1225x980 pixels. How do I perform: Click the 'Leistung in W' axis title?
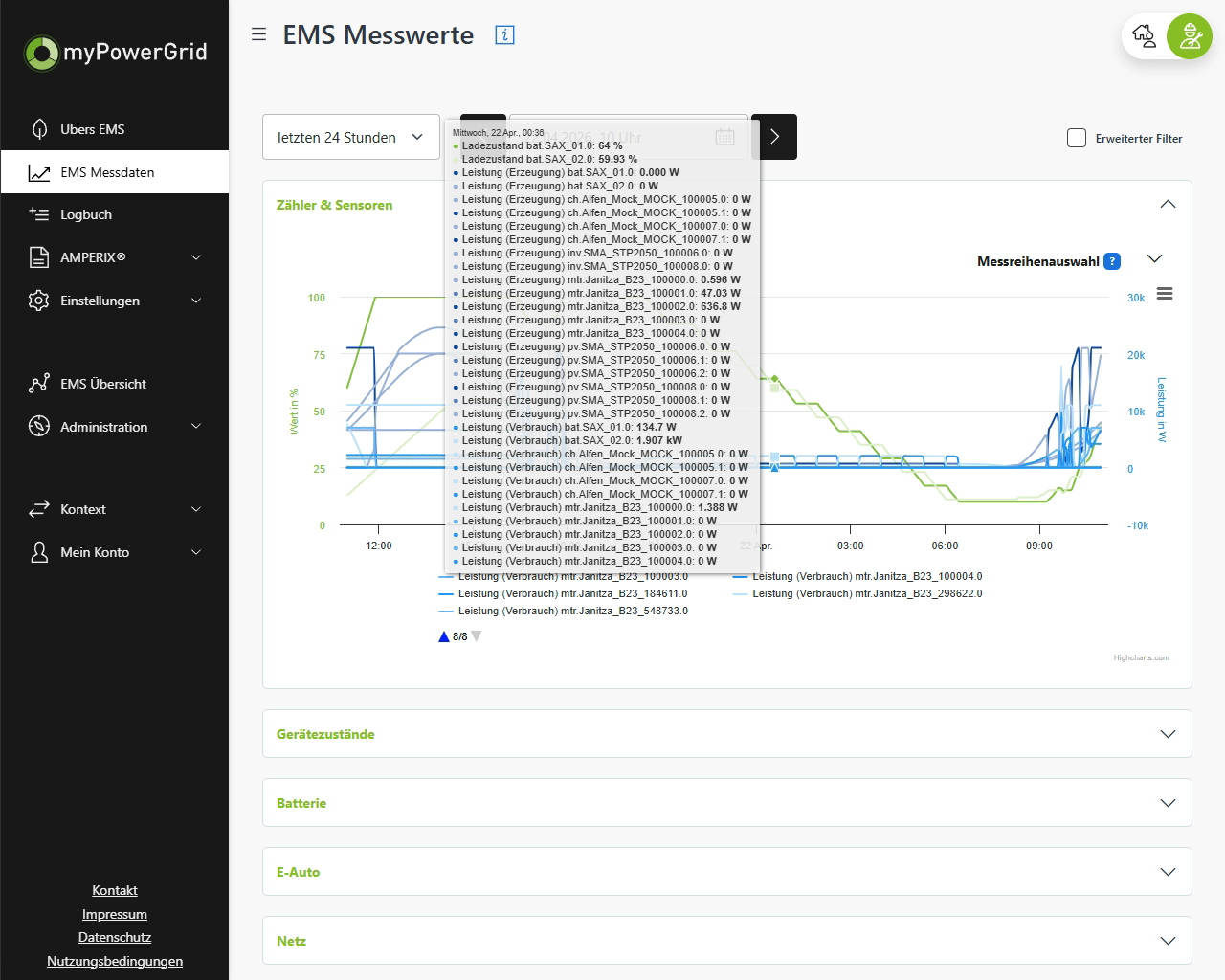pos(1162,410)
